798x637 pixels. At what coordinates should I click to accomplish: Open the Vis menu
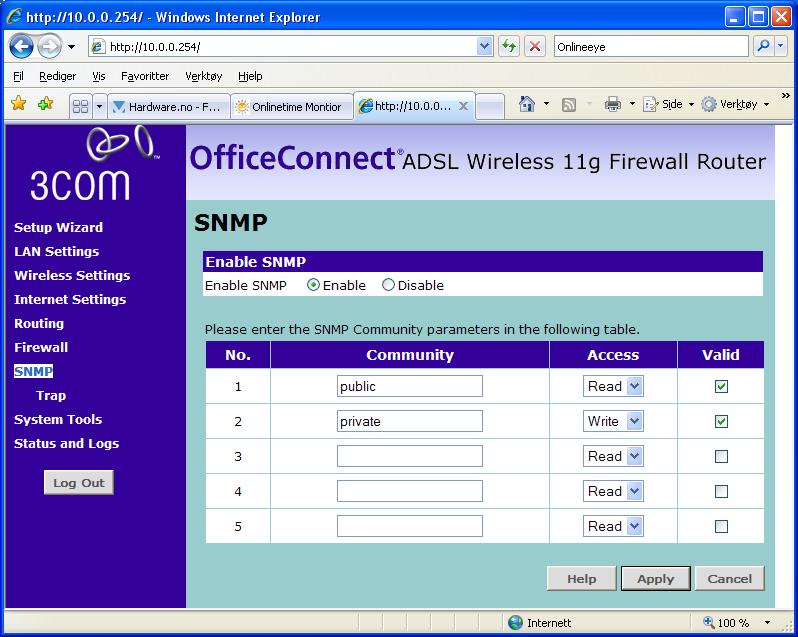coord(99,76)
